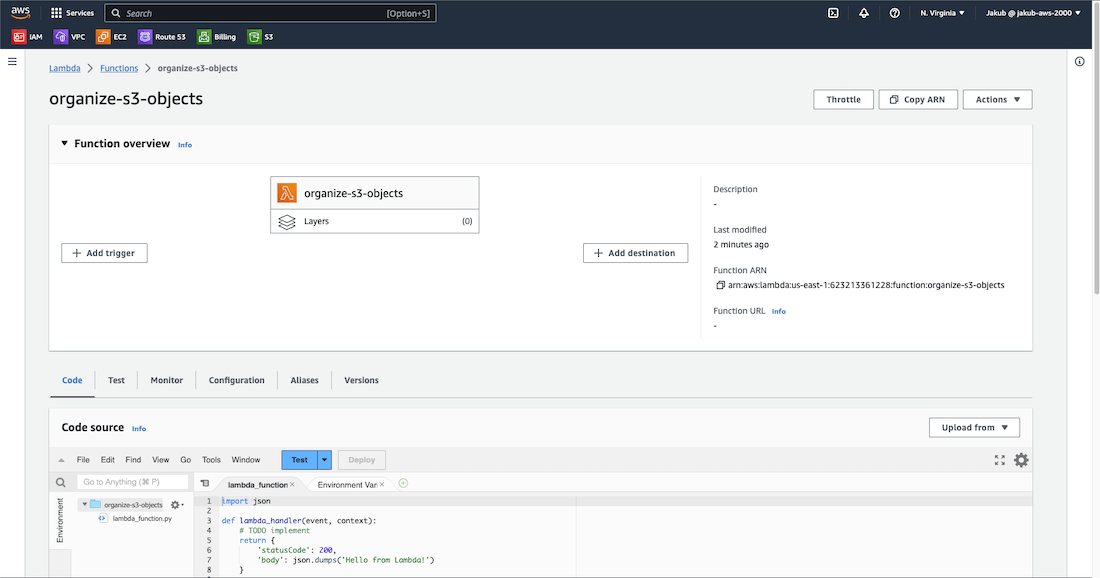Viewport: 1100px width, 578px height.
Task: Collapse the Function overview section
Action: pos(64,144)
